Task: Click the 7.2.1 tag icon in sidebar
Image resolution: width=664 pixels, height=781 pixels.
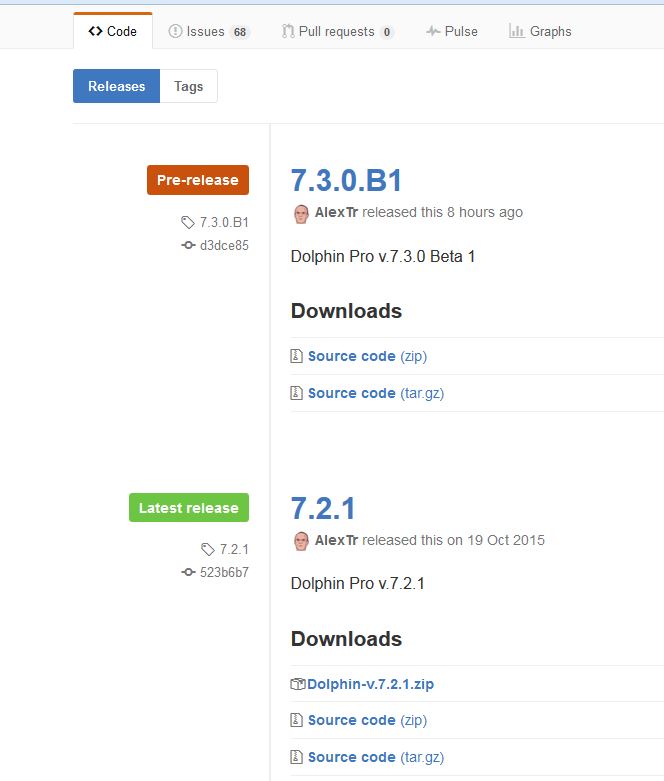Action: 208,549
